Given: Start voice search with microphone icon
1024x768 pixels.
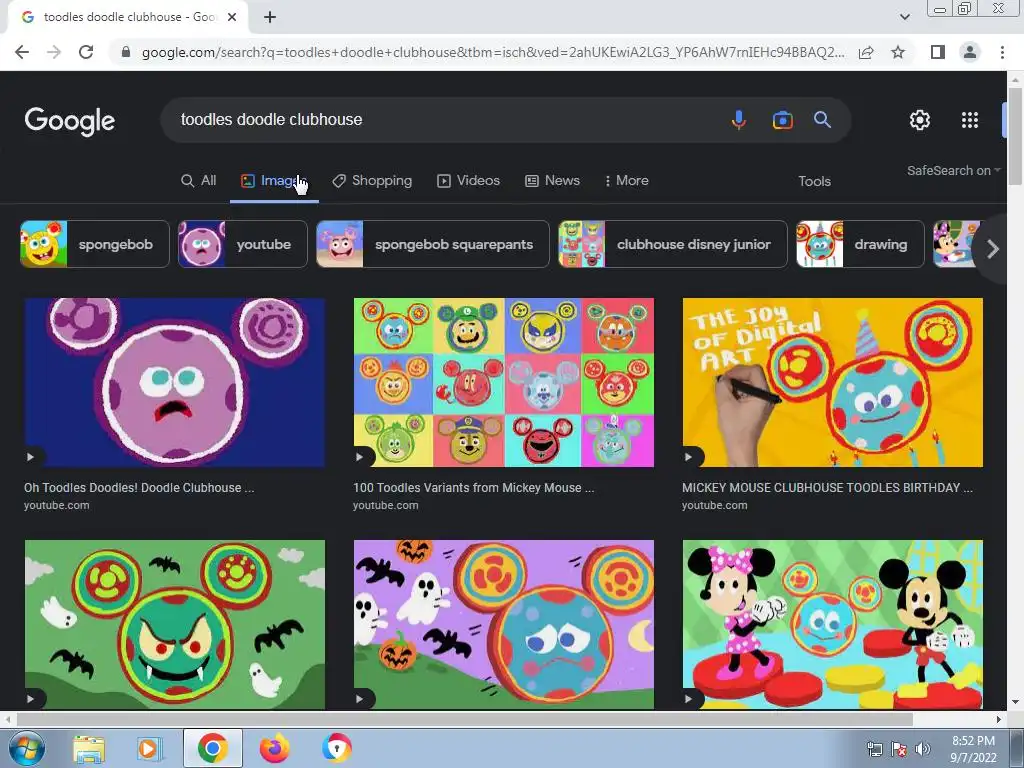Looking at the screenshot, I should (x=739, y=120).
